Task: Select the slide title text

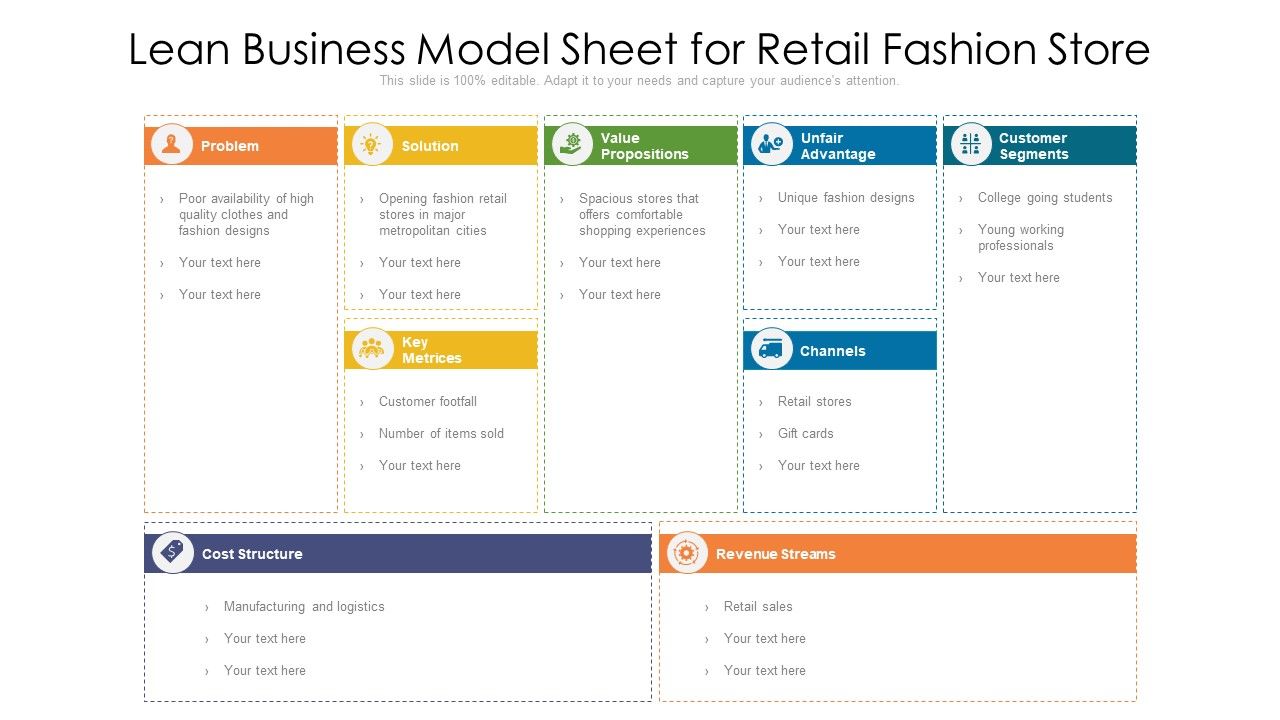Action: click(640, 48)
